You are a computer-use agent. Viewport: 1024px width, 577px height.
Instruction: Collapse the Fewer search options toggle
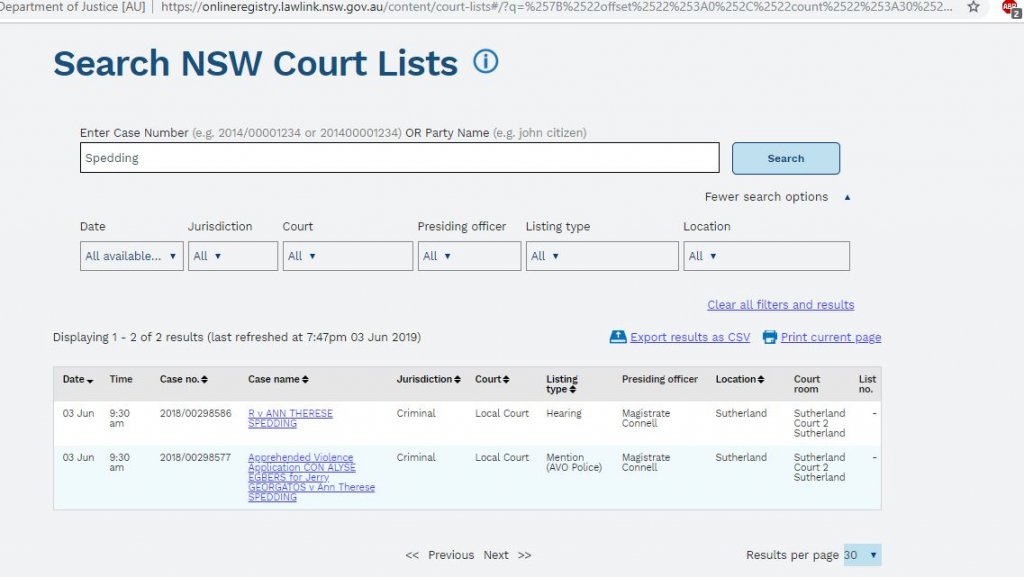(847, 197)
